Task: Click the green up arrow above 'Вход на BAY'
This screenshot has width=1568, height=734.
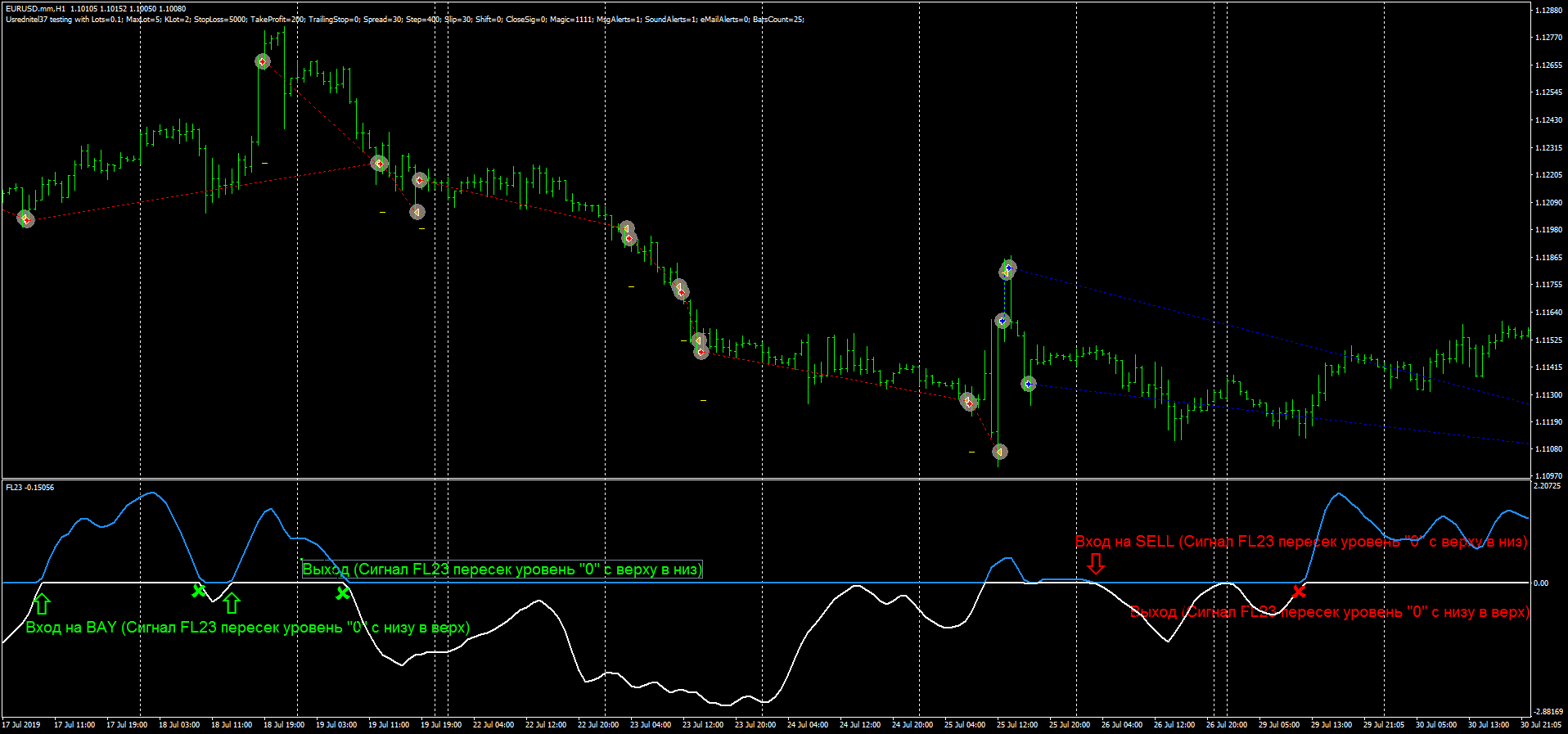Action: pos(43,604)
